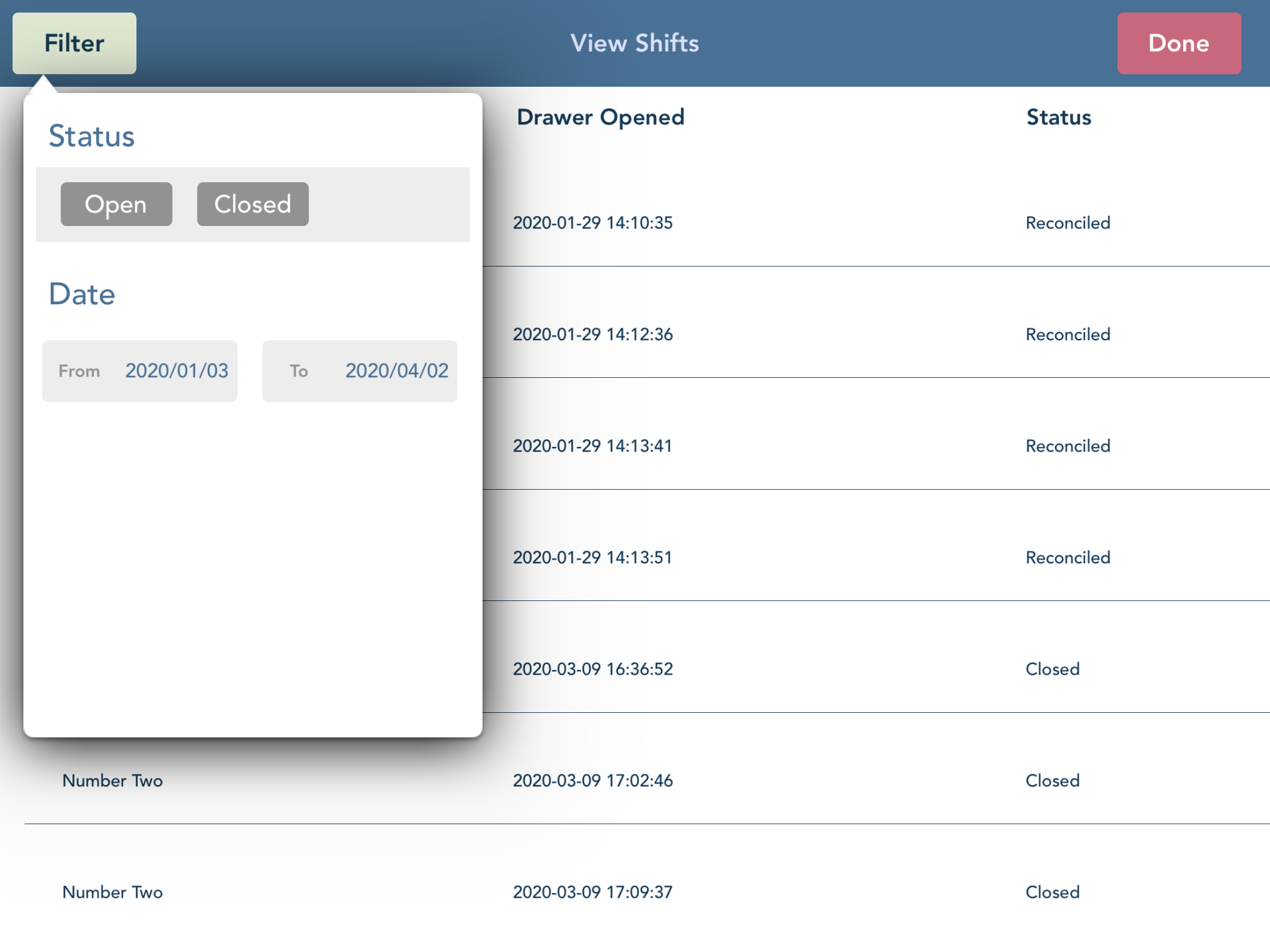Click the Status section heading in the popover
1270x952 pixels.
point(93,135)
